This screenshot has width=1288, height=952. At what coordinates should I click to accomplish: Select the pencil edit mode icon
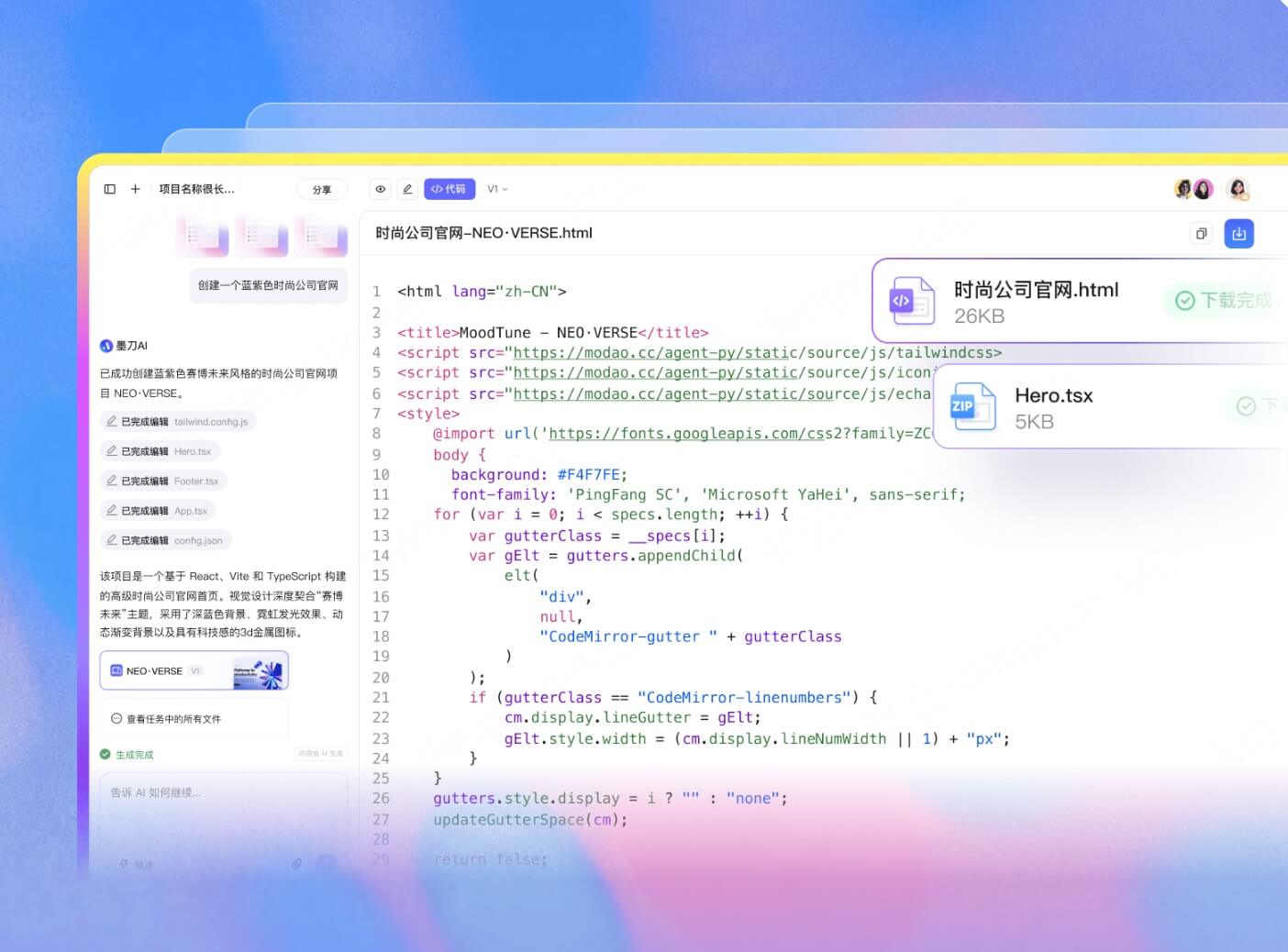407,189
